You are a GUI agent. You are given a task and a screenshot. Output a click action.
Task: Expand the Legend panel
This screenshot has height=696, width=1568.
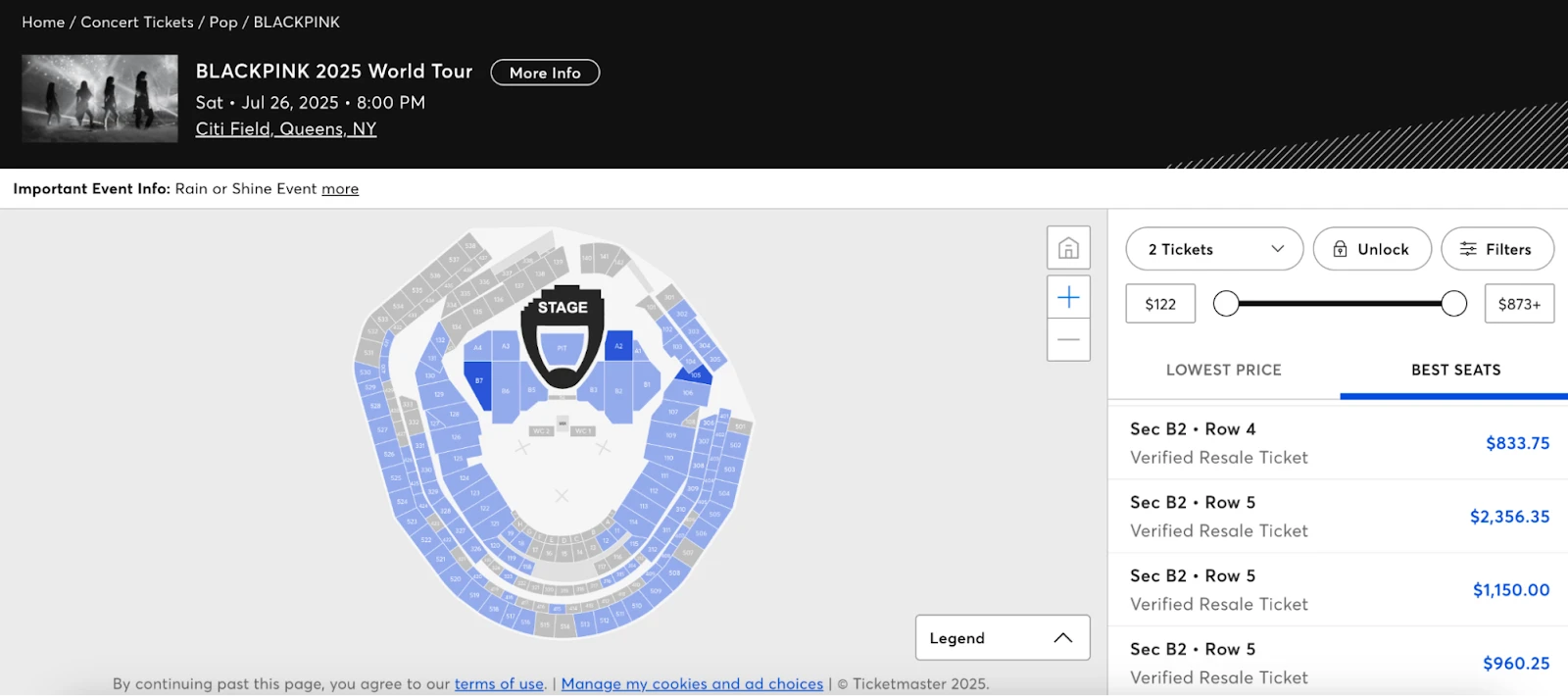pos(1003,638)
